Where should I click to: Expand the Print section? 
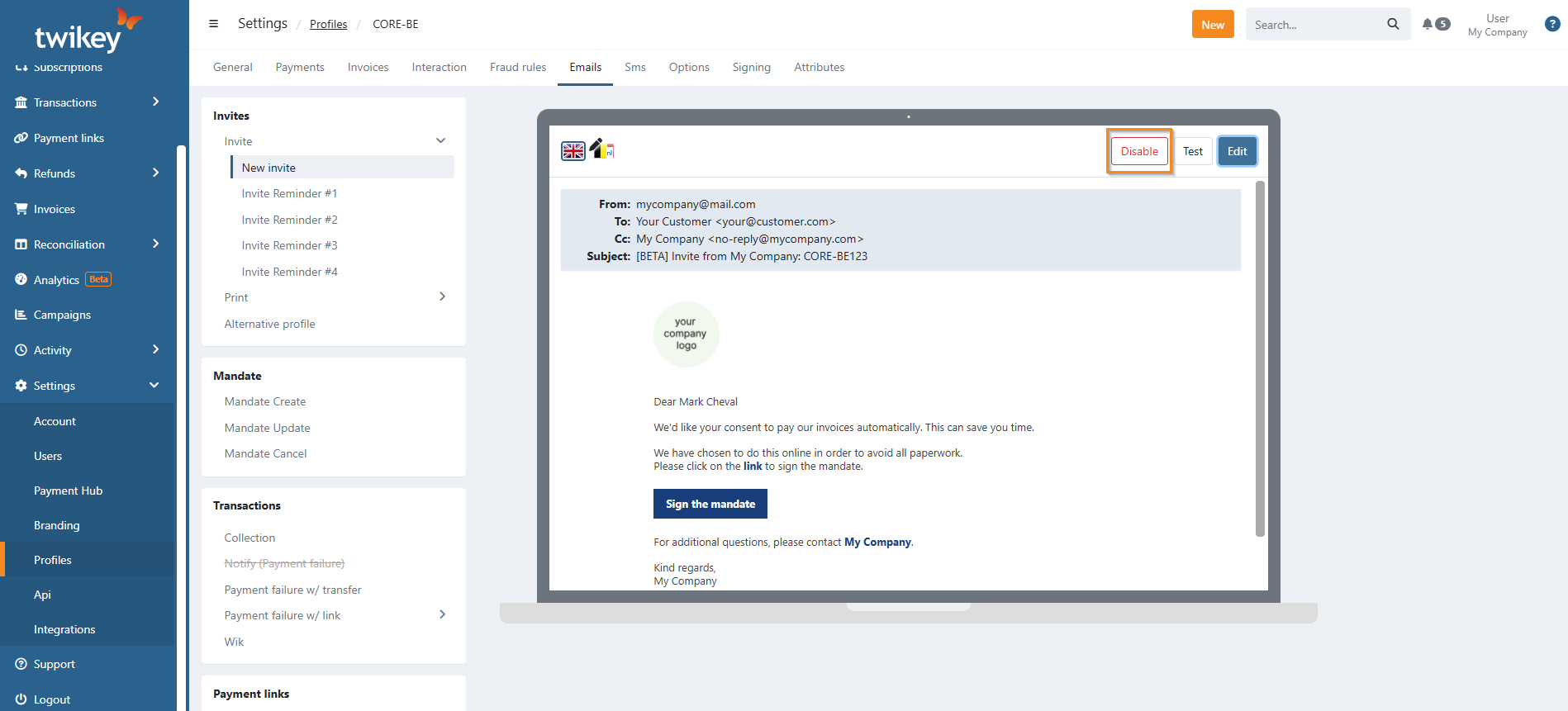(x=442, y=297)
